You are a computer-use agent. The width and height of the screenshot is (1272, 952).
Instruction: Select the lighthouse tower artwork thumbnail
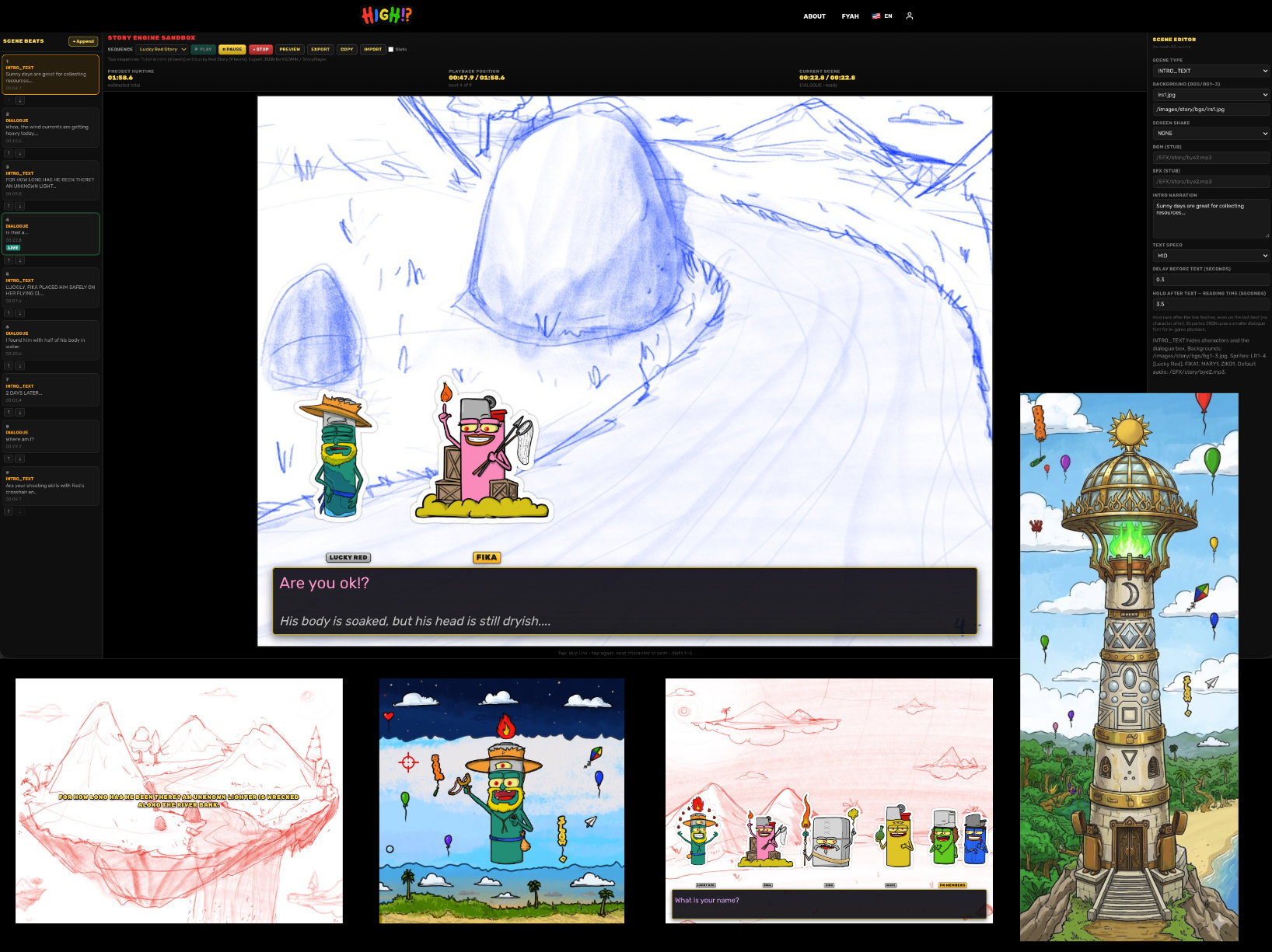pyautogui.click(x=1129, y=667)
